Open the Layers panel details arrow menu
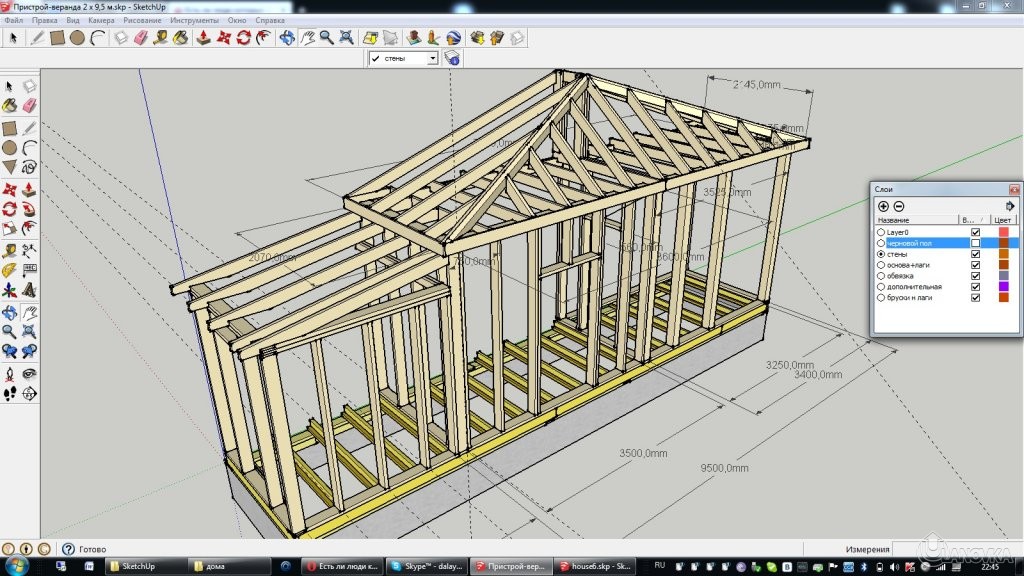Screen dimensions: 1024x576 [x=1010, y=205]
